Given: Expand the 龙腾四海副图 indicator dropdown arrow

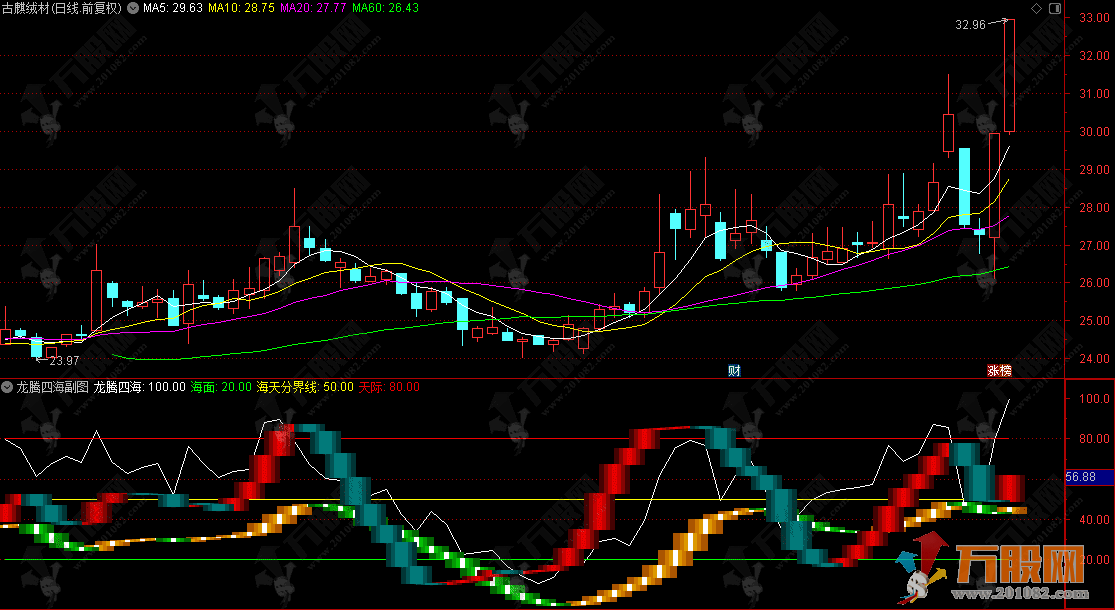Looking at the screenshot, I should click(7, 386).
